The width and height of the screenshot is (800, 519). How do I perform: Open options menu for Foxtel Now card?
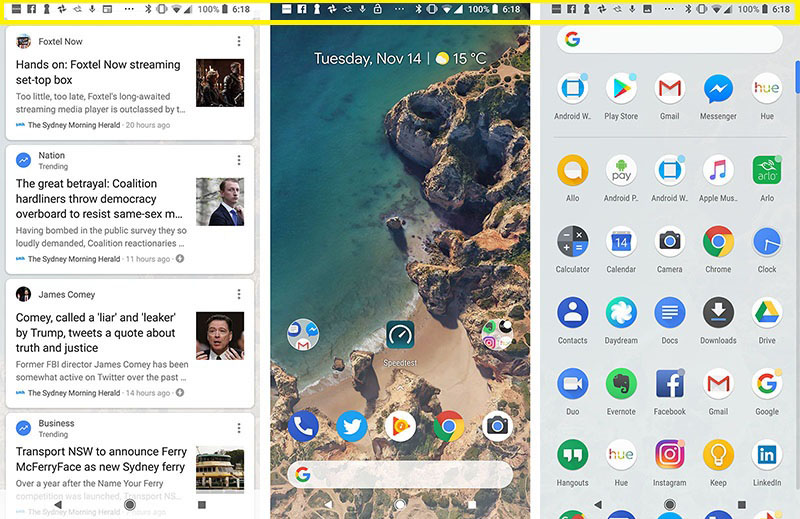tap(239, 41)
